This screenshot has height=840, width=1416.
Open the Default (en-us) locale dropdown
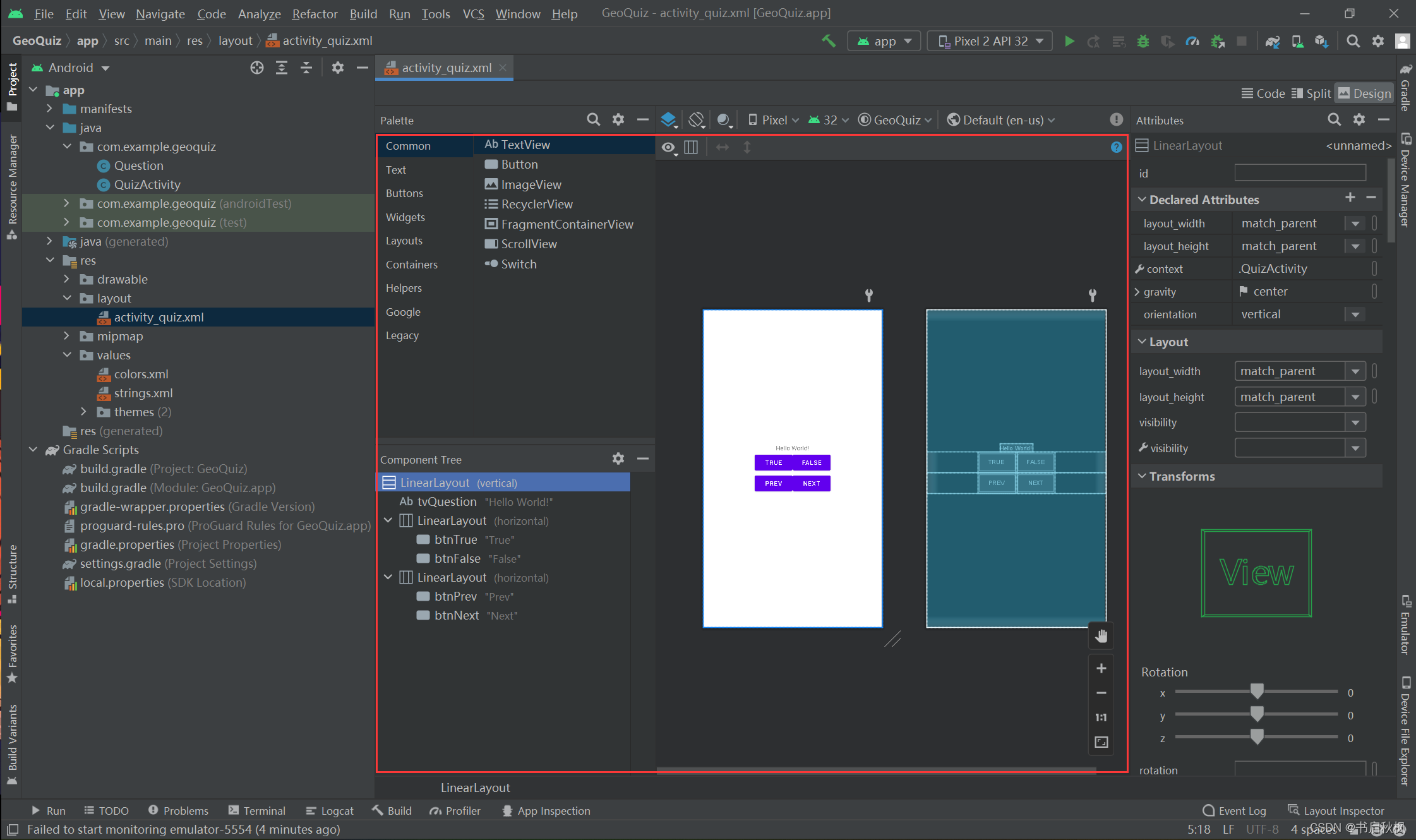[1001, 119]
